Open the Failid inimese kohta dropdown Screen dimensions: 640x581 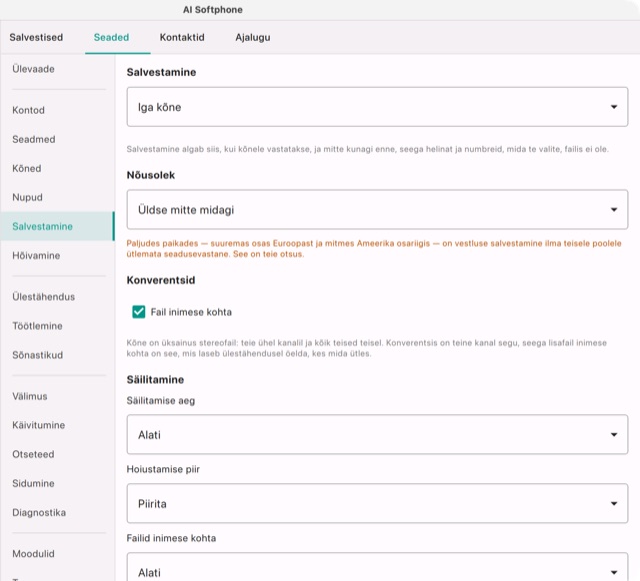377,568
